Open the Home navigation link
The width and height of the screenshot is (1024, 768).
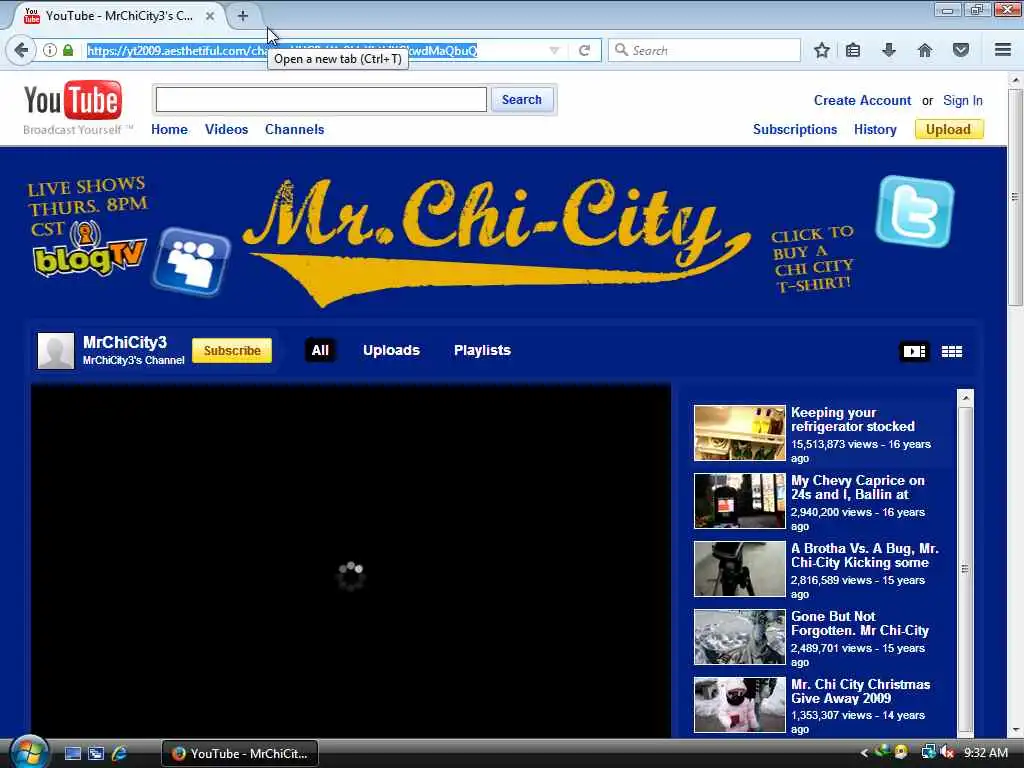169,129
